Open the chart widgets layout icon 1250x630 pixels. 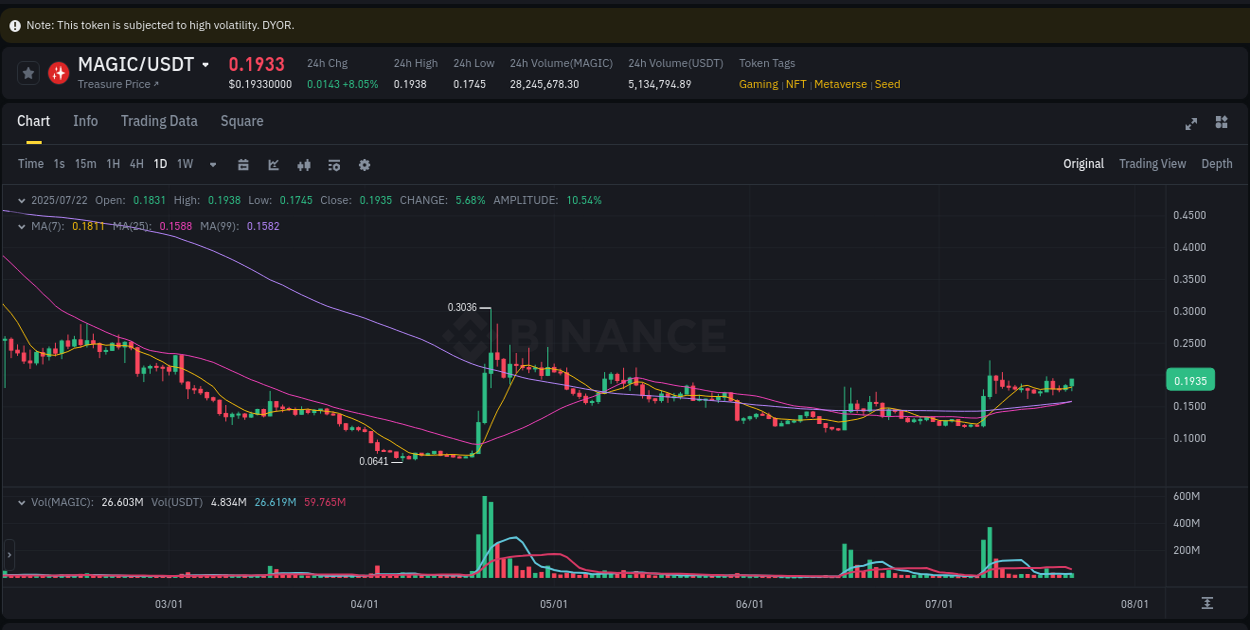[x=1221, y=122]
